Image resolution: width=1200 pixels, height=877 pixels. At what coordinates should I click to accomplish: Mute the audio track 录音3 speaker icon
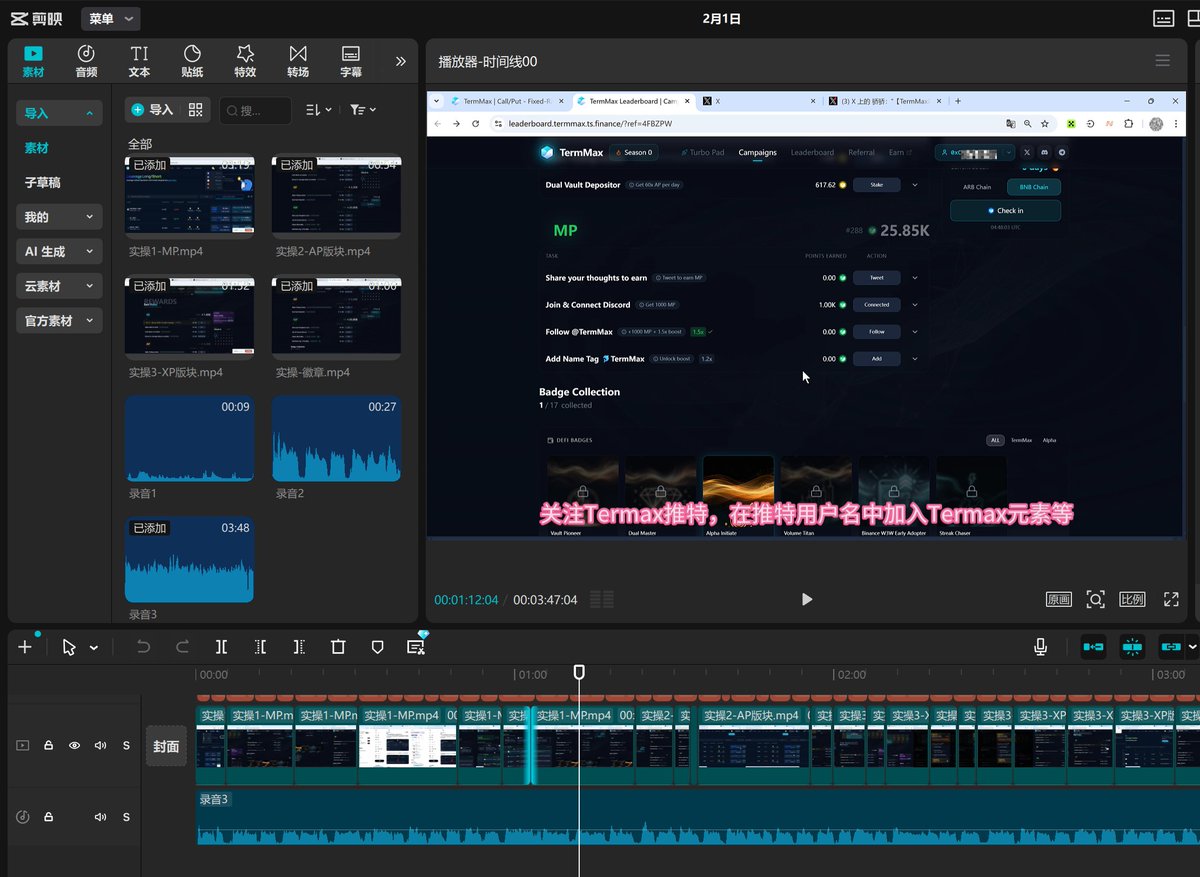100,817
